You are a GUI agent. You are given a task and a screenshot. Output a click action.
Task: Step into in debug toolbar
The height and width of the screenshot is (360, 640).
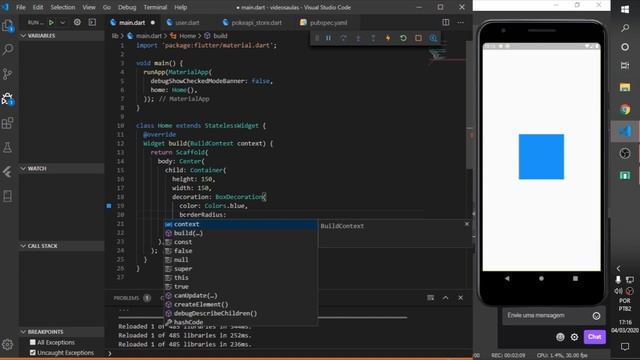[358, 38]
